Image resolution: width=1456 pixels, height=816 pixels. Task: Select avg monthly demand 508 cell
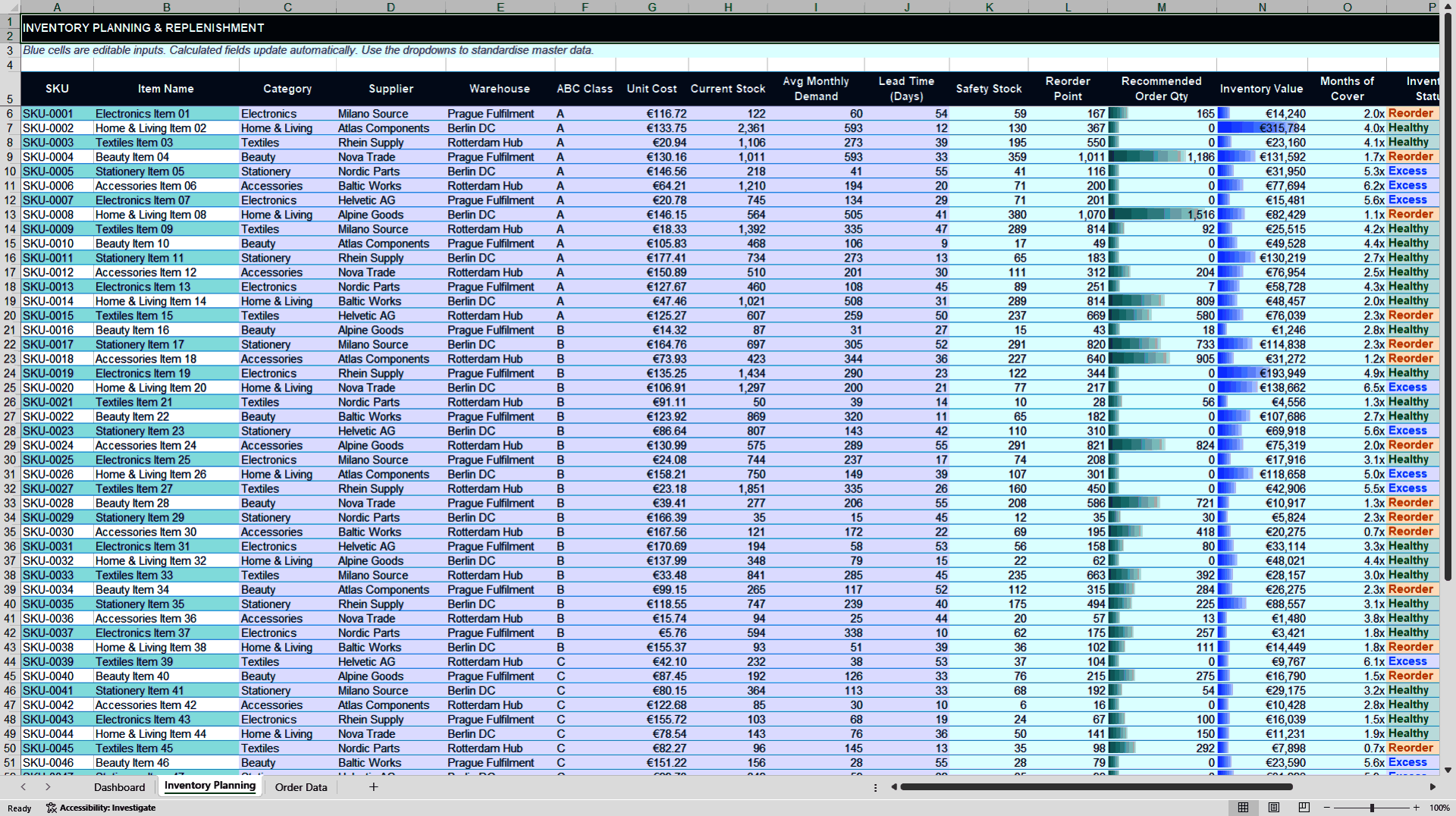click(x=816, y=301)
